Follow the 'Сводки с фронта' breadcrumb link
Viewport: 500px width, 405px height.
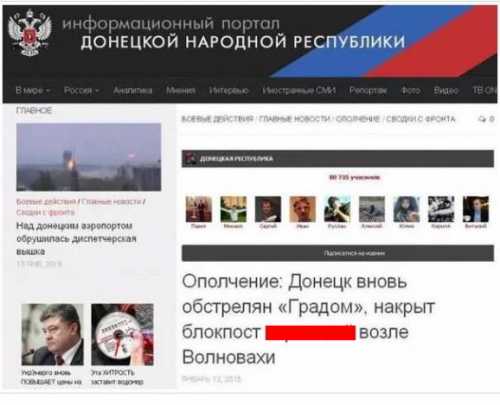pos(421,119)
